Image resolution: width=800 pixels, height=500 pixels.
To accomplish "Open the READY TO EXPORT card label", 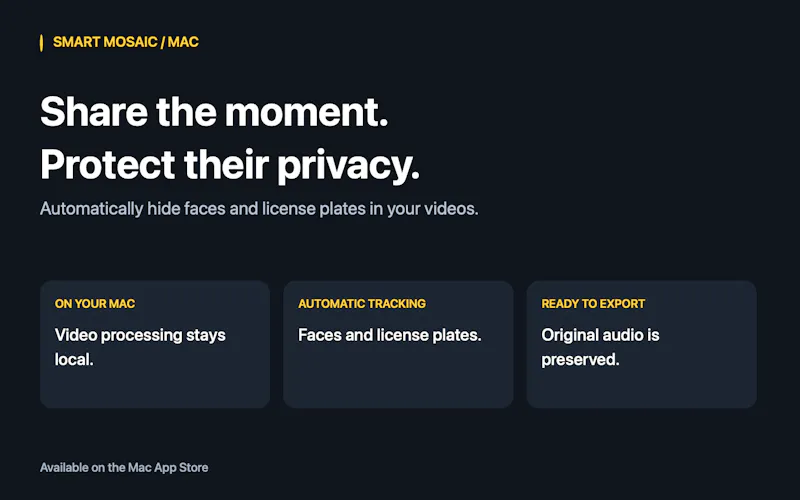I will click(593, 304).
